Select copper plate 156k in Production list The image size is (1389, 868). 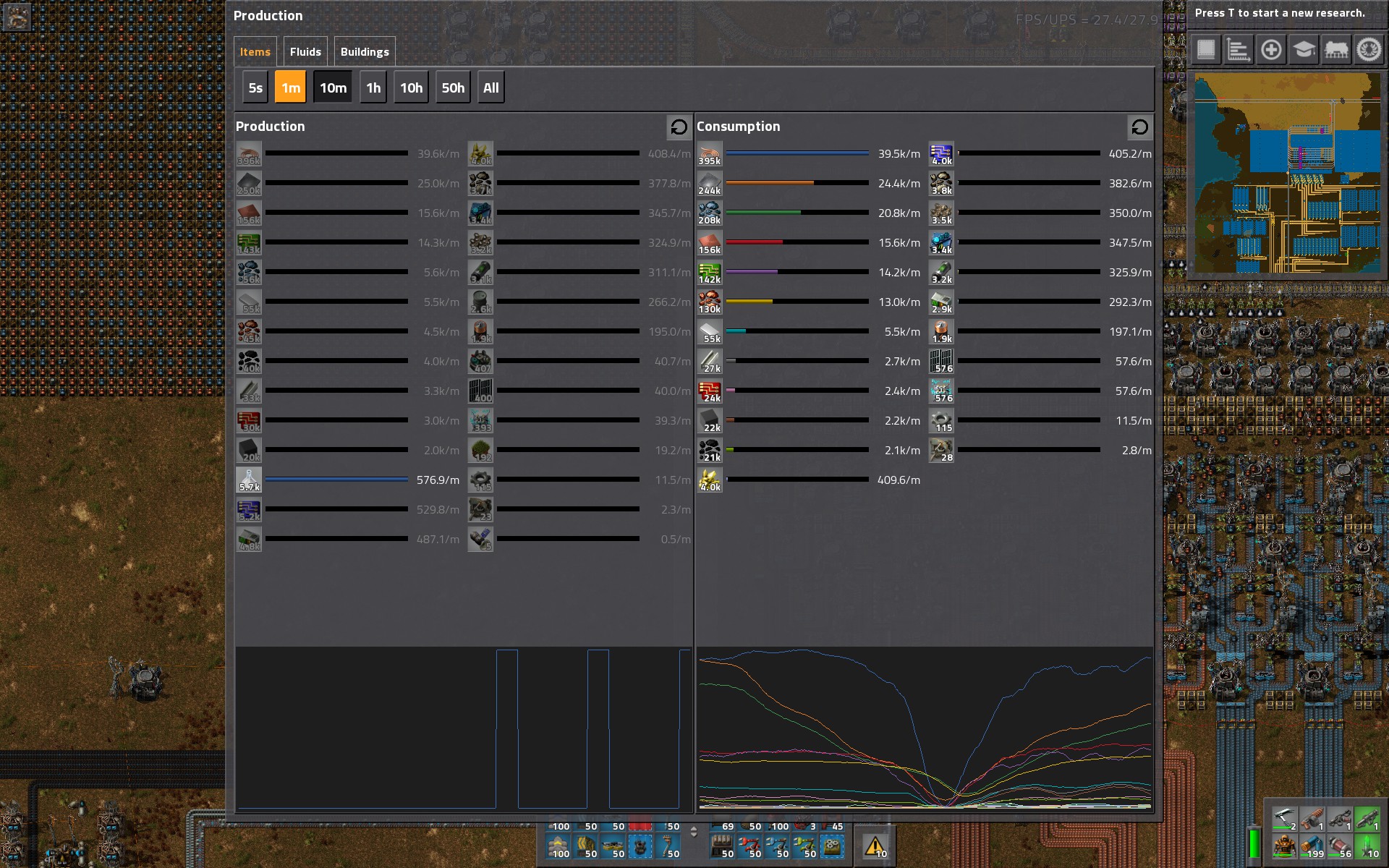coord(249,213)
